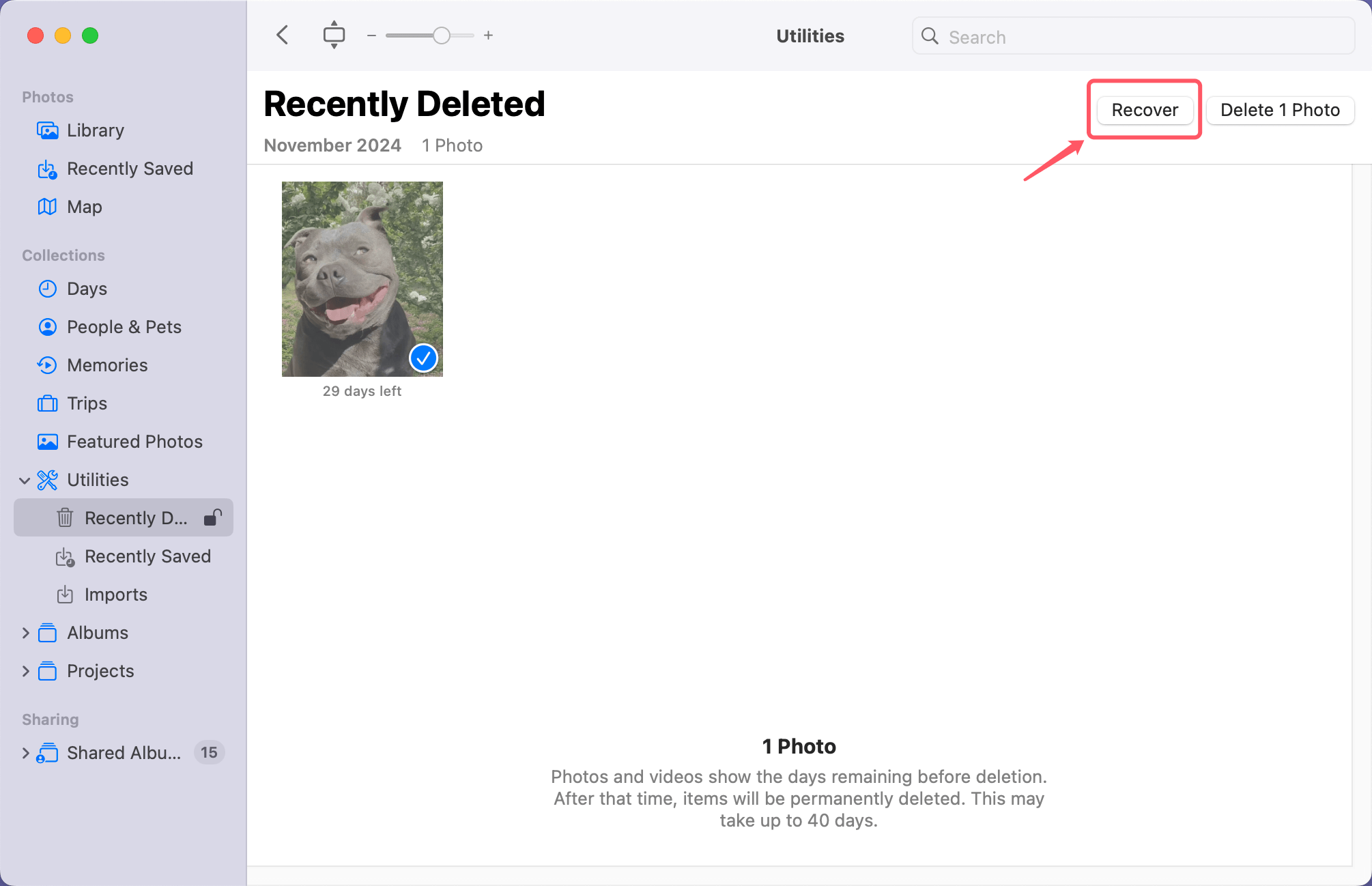Expand the Albums section
Screen dimensions: 1372x886
click(25, 632)
